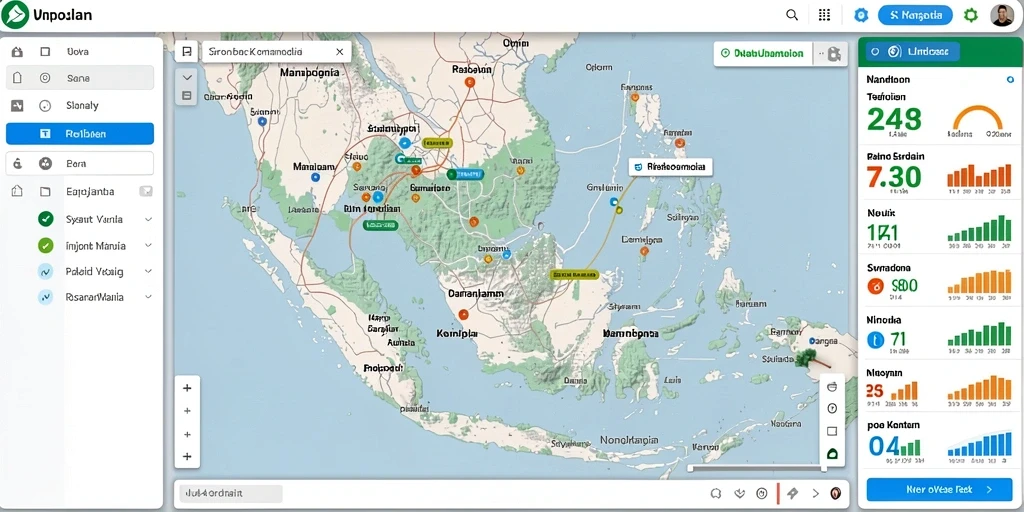
Task: Click the blue marker under Manaloam label
Action: point(316,177)
